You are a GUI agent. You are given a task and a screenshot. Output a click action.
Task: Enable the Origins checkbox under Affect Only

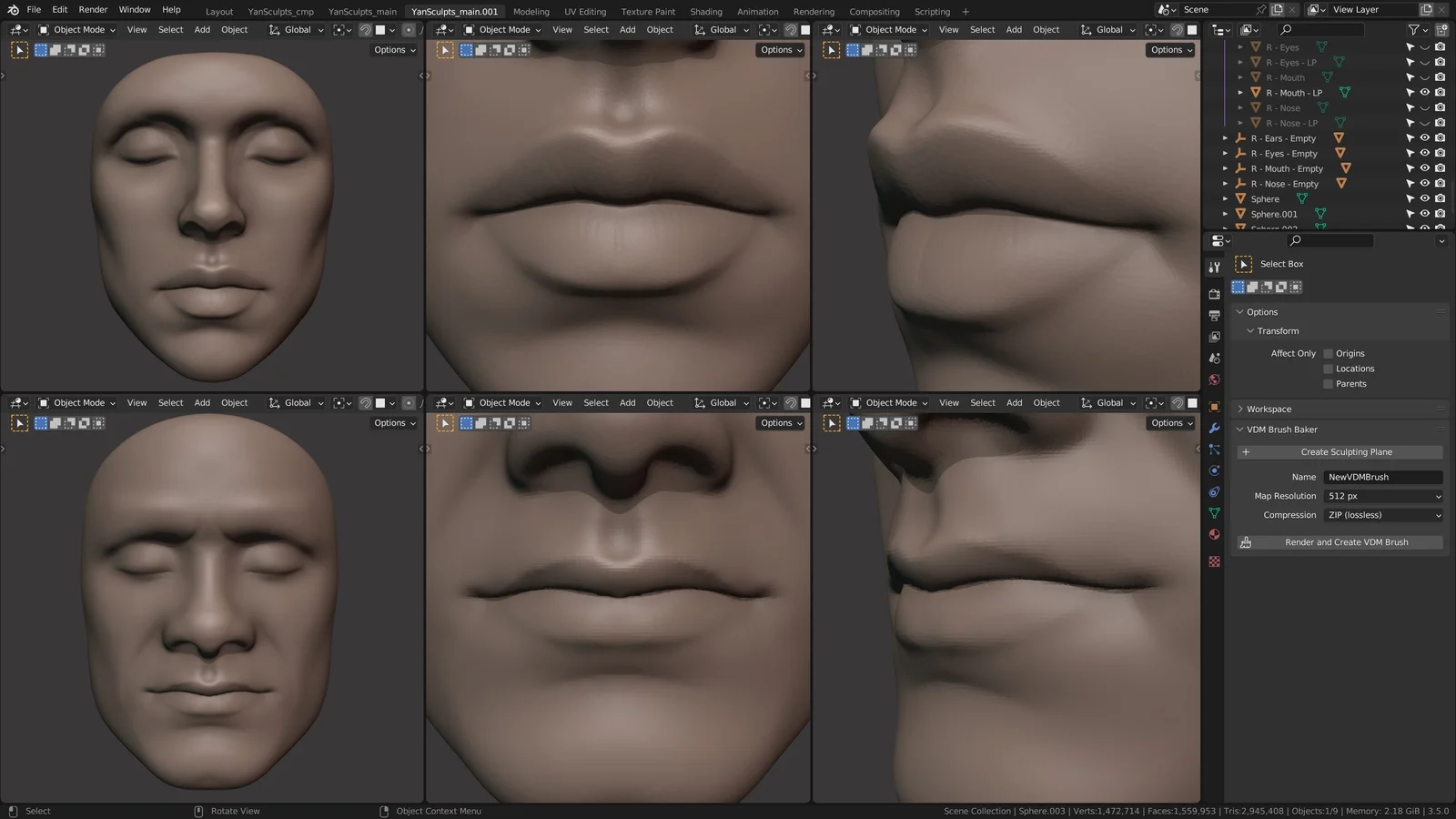[x=1329, y=353]
